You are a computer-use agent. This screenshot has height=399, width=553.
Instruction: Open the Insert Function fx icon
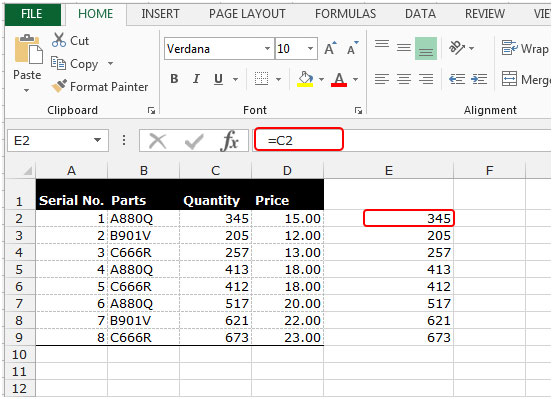pyautogui.click(x=230, y=140)
